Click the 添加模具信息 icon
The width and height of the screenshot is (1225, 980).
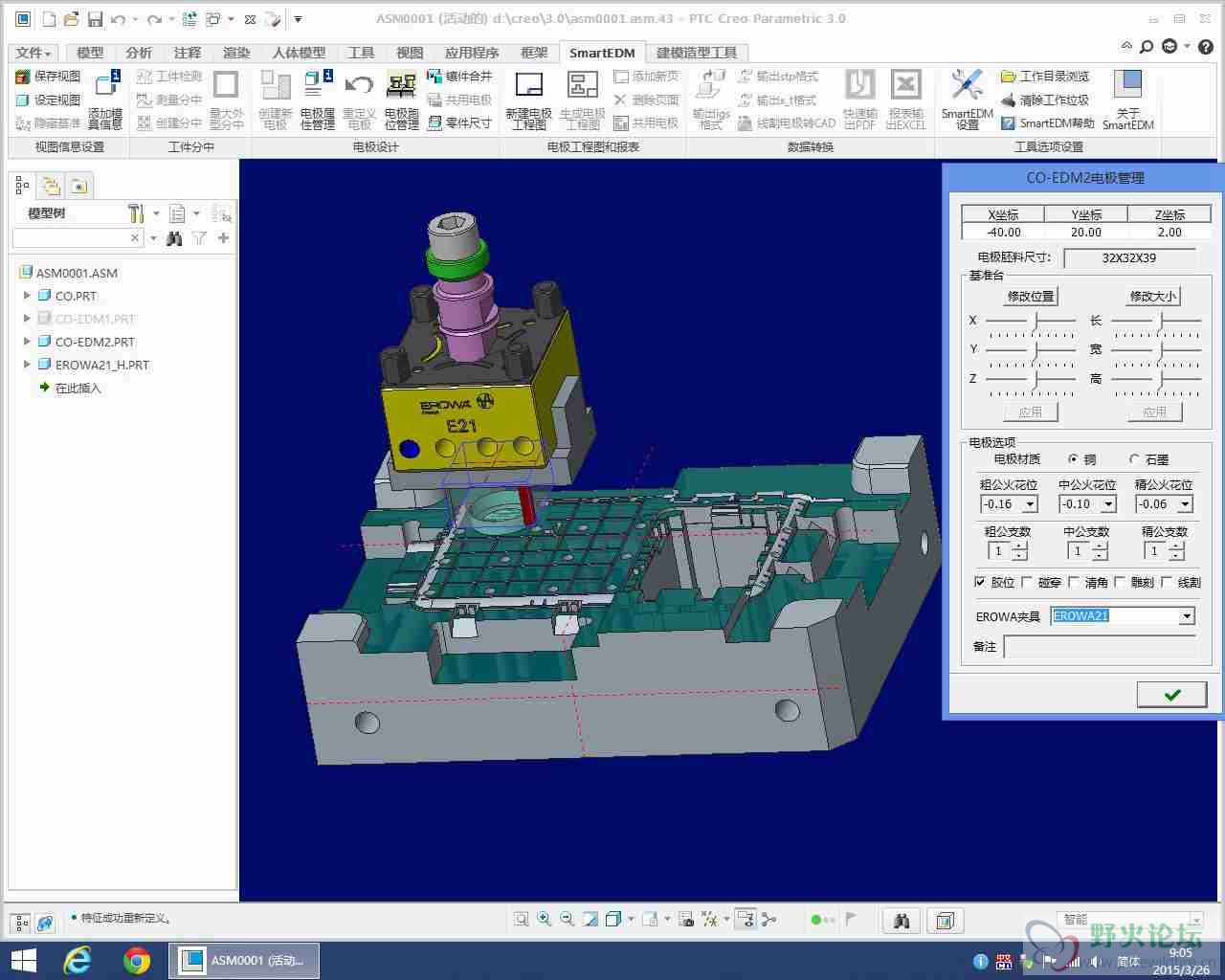tap(105, 100)
